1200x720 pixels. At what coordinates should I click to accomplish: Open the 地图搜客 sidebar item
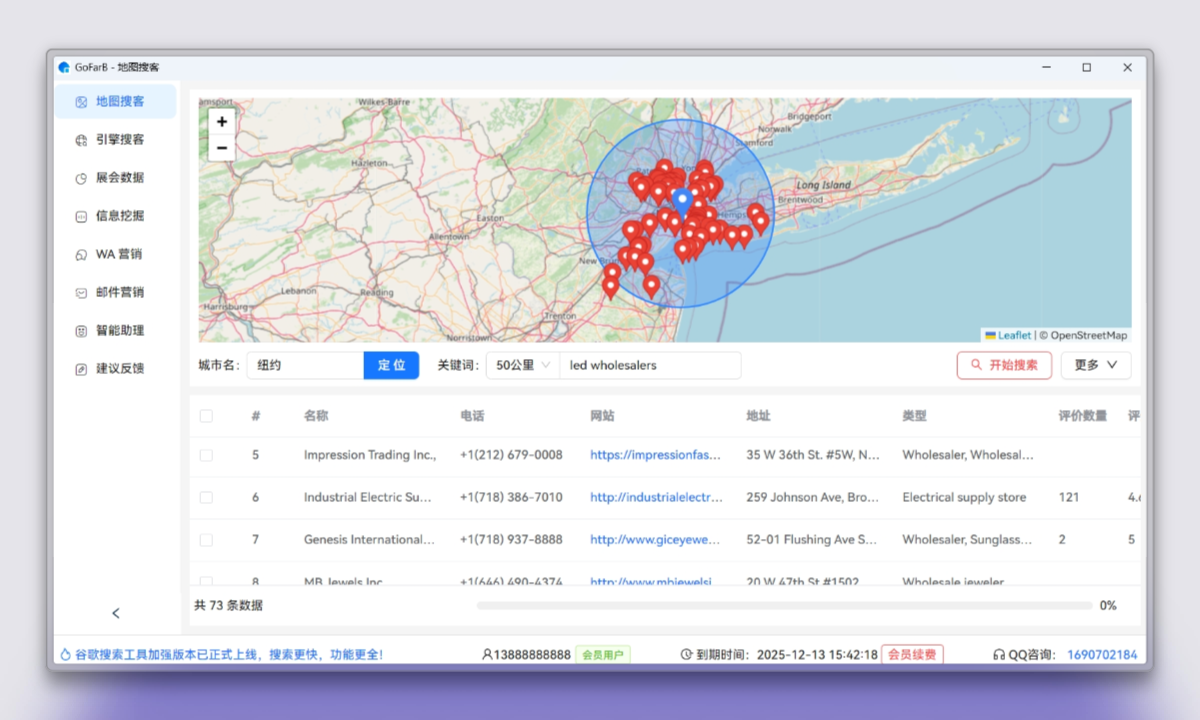click(x=115, y=101)
